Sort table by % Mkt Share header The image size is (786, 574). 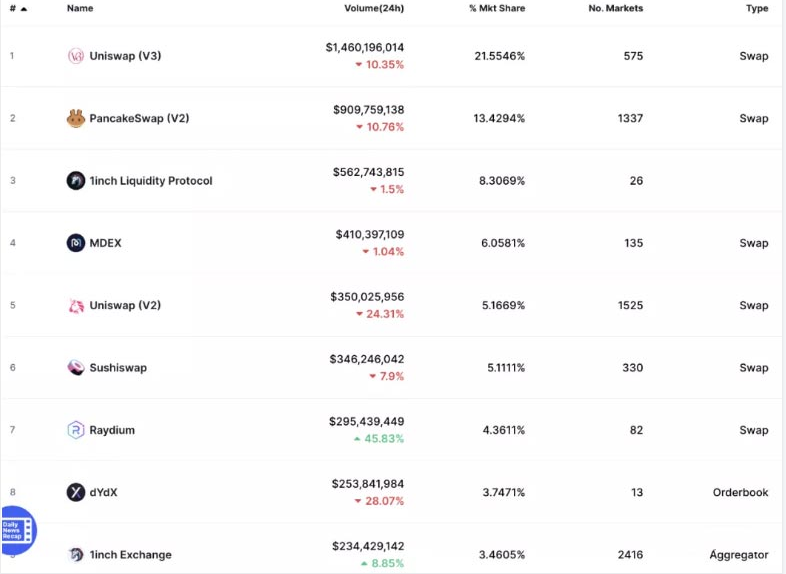click(497, 8)
